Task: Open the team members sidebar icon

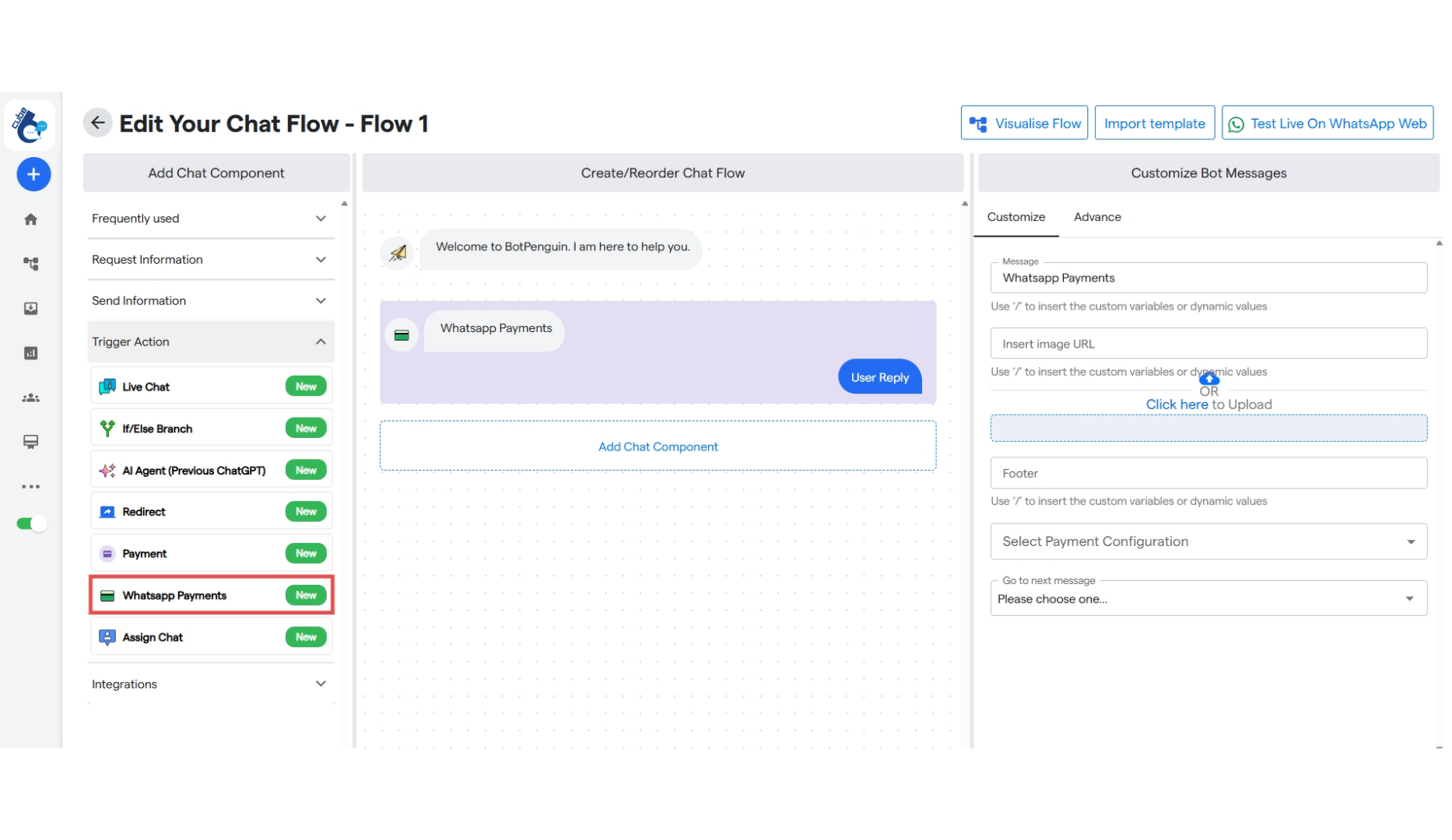Action: pos(31,397)
